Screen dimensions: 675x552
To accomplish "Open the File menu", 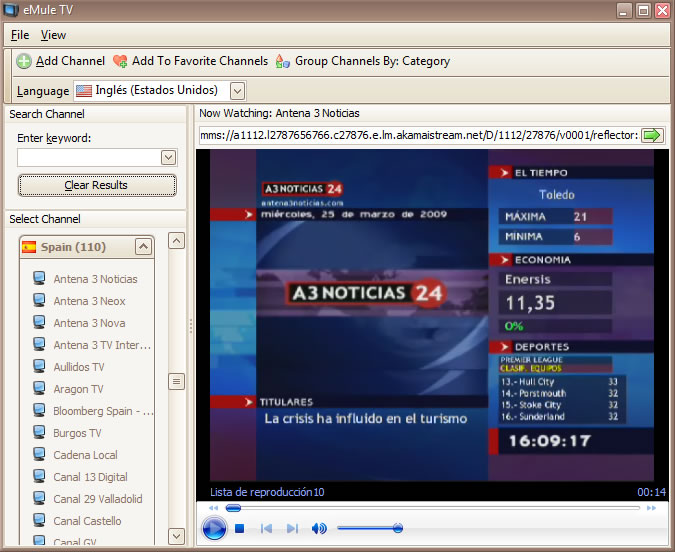I will [20, 35].
